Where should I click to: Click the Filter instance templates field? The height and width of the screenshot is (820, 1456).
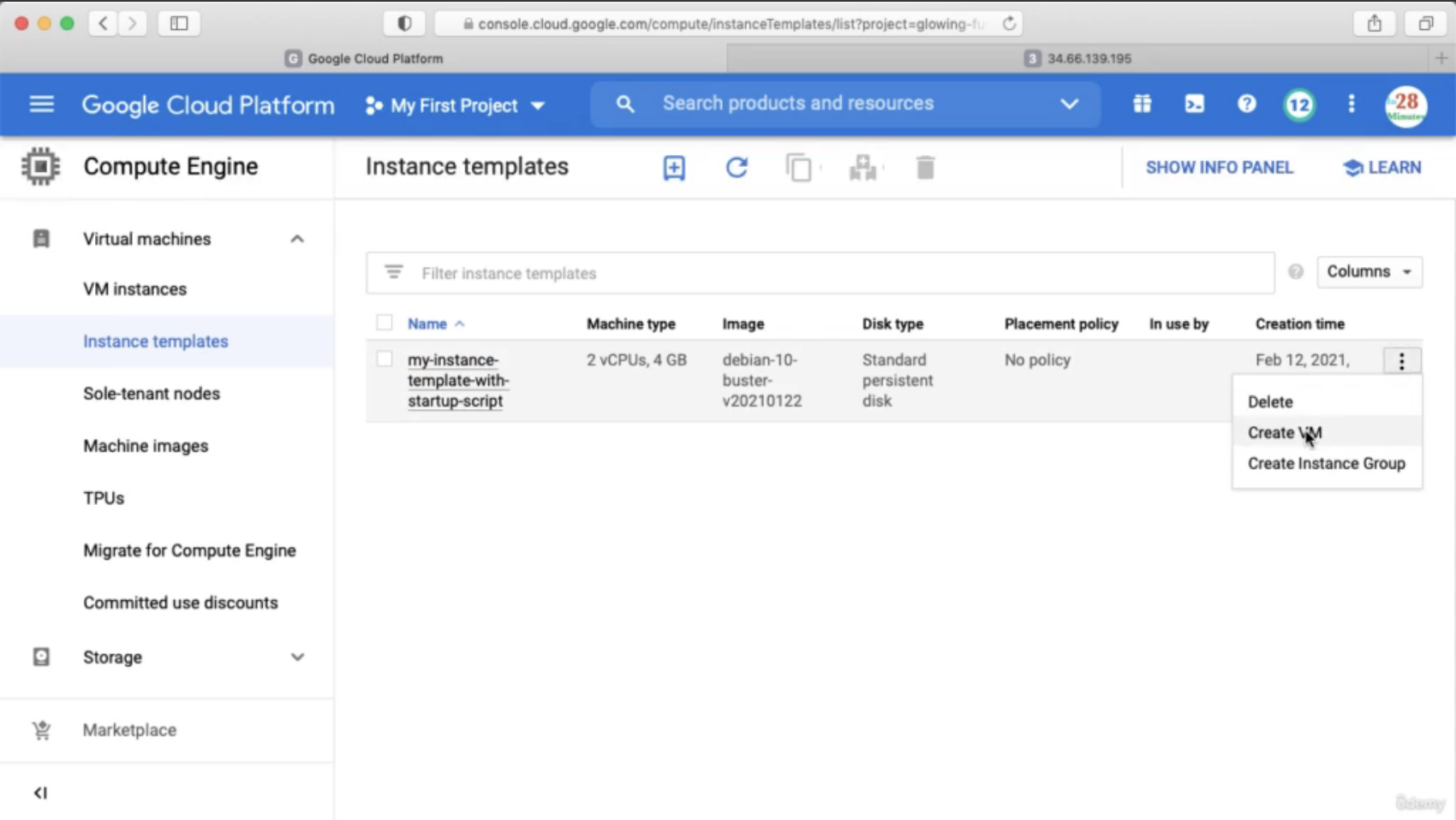point(820,273)
